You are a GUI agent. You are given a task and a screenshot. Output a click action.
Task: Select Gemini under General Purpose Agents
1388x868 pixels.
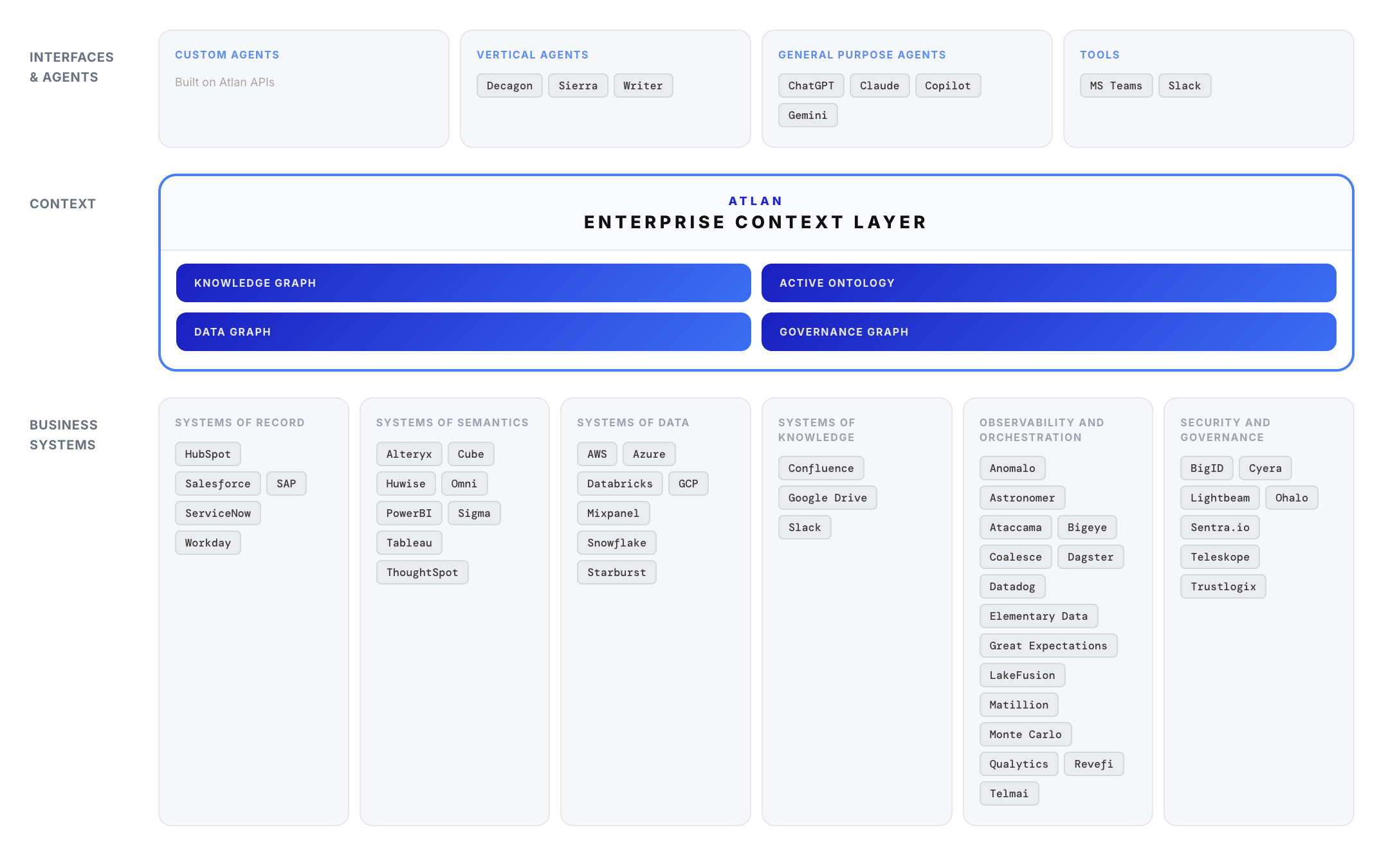[x=808, y=114]
